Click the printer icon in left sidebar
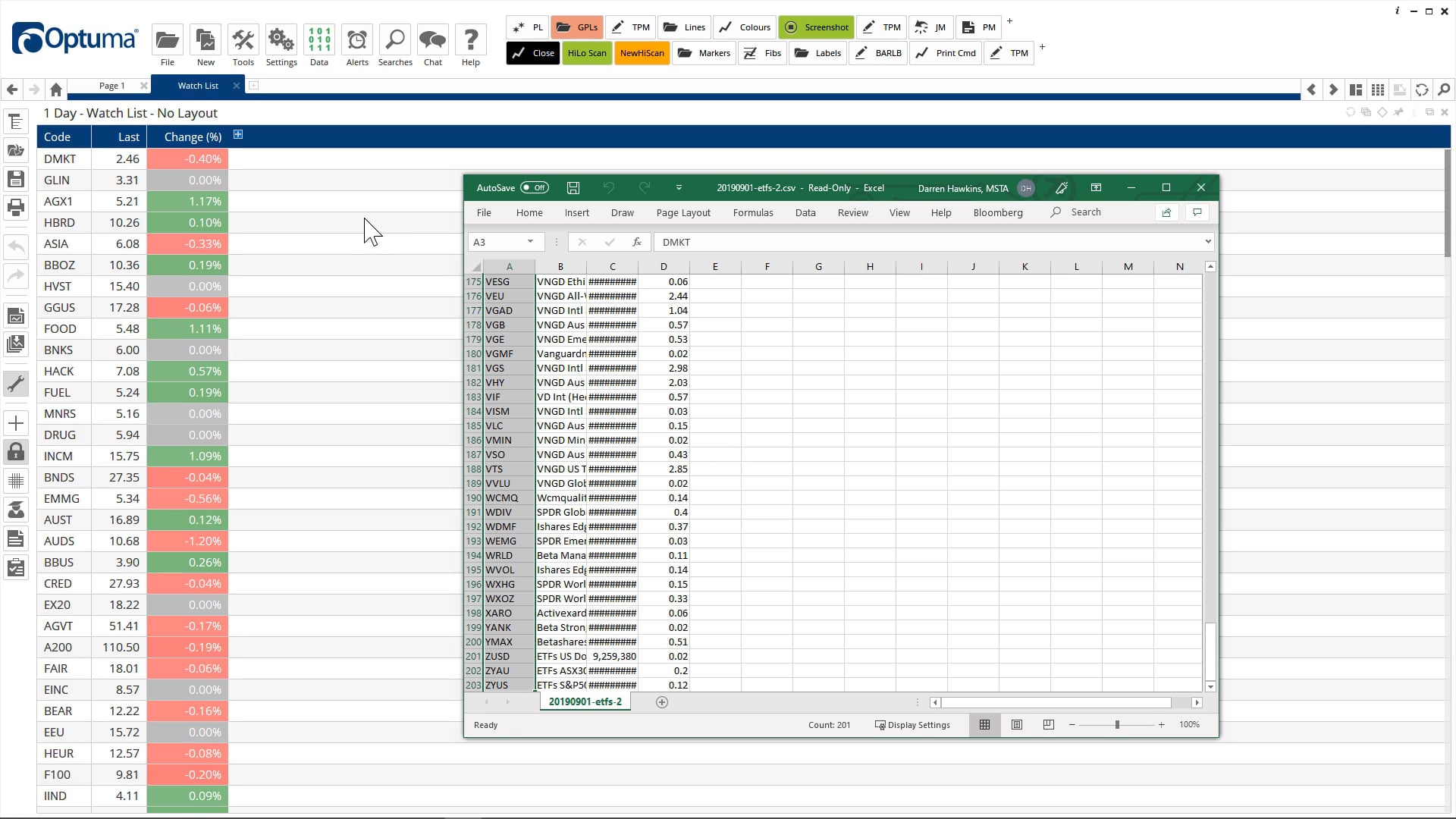Screen dimensions: 1456x819 [x=16, y=207]
